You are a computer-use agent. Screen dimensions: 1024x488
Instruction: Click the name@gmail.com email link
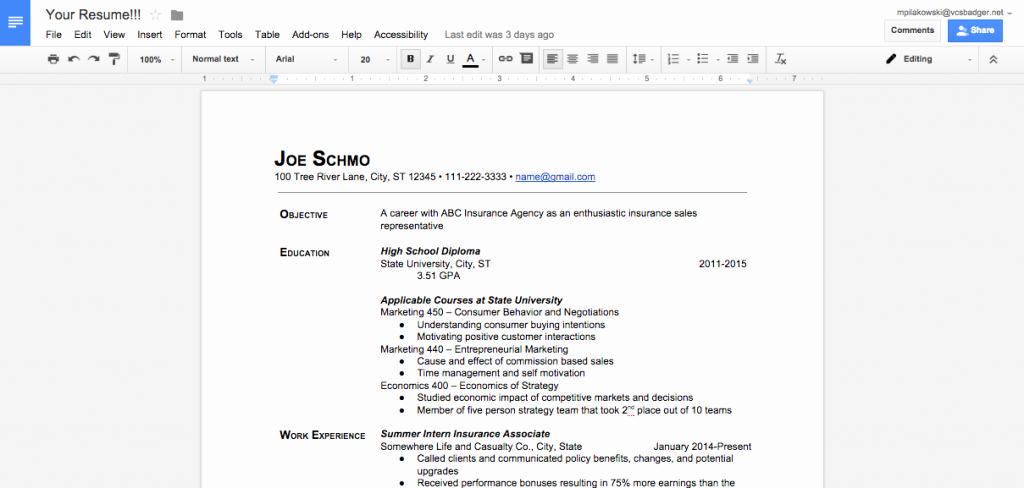point(555,176)
